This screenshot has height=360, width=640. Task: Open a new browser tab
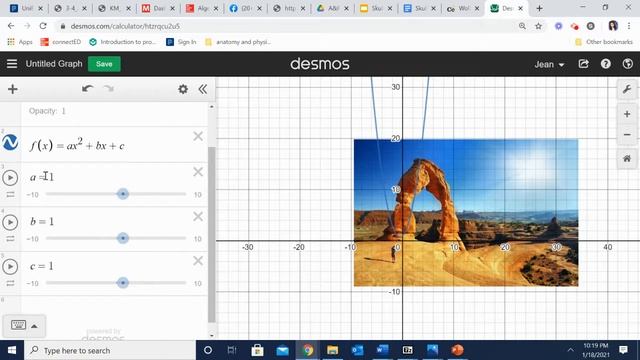pos(539,8)
